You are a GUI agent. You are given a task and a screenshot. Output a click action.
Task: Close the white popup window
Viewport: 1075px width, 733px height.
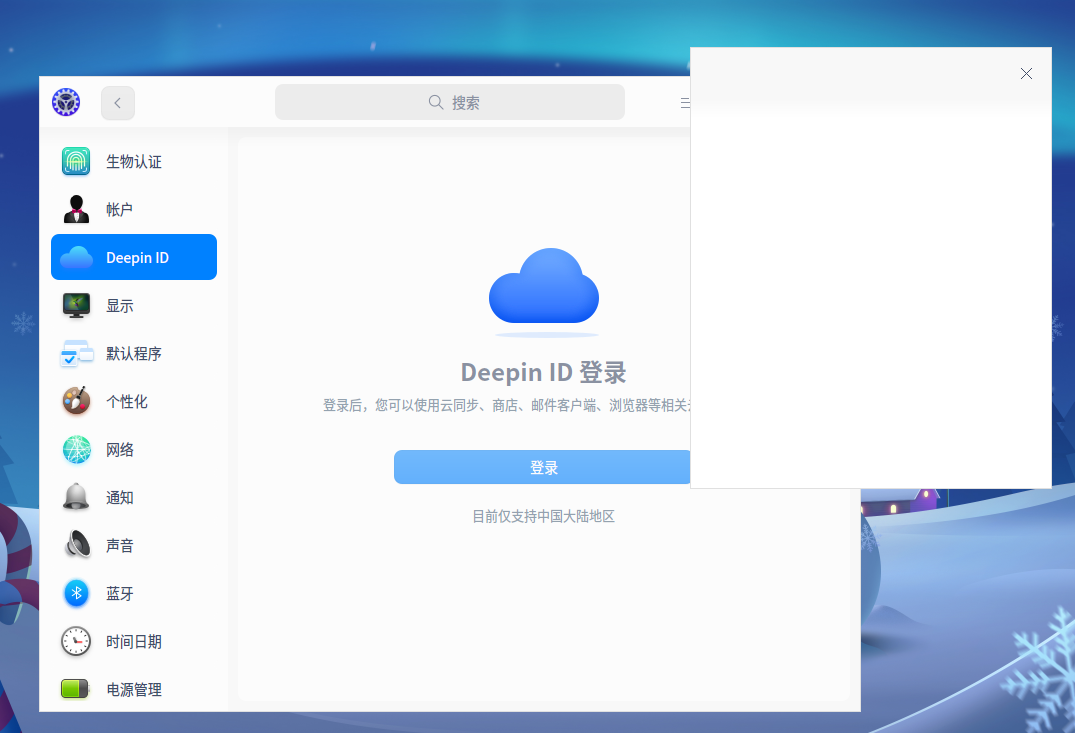point(1026,73)
